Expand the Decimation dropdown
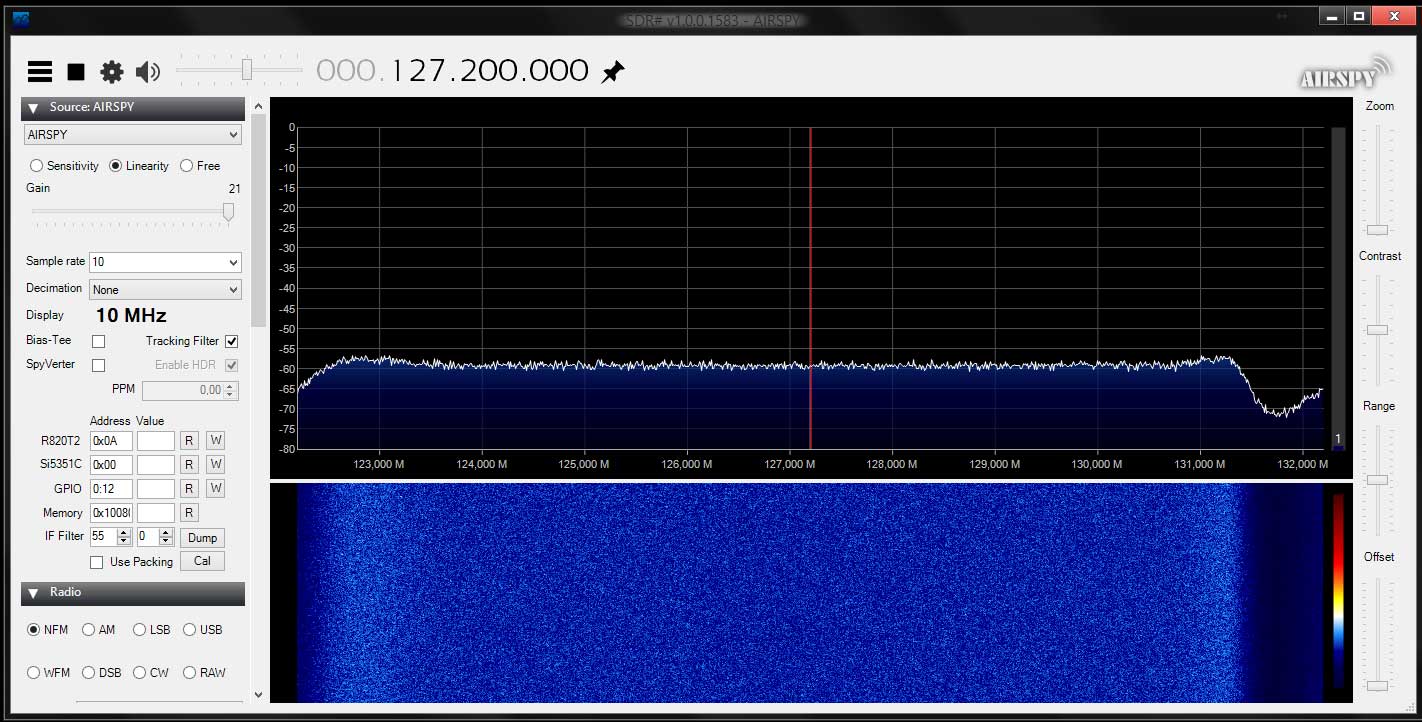Viewport: 1422px width, 722px height. click(x=165, y=290)
